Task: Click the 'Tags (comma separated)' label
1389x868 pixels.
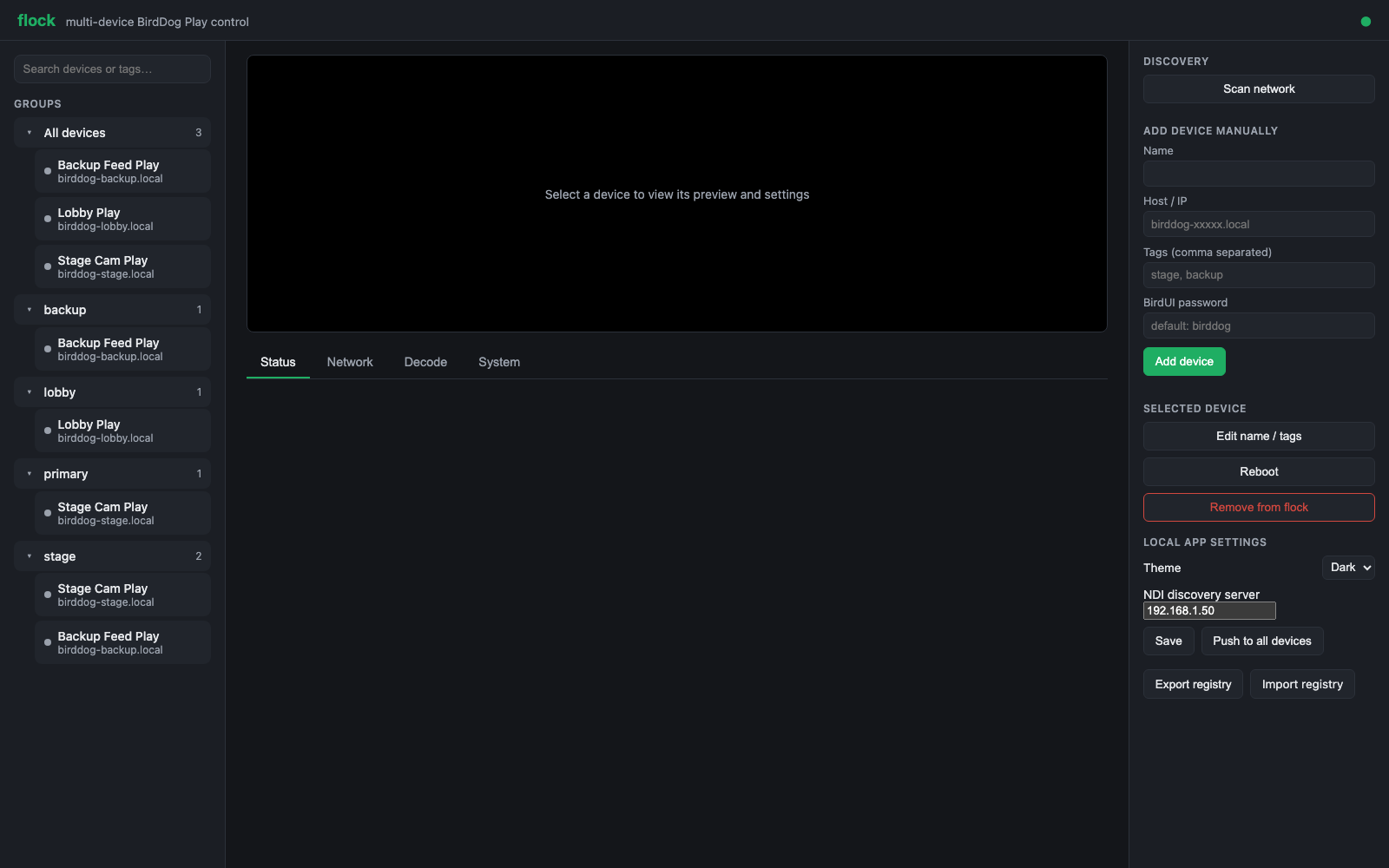Action: (x=1207, y=253)
